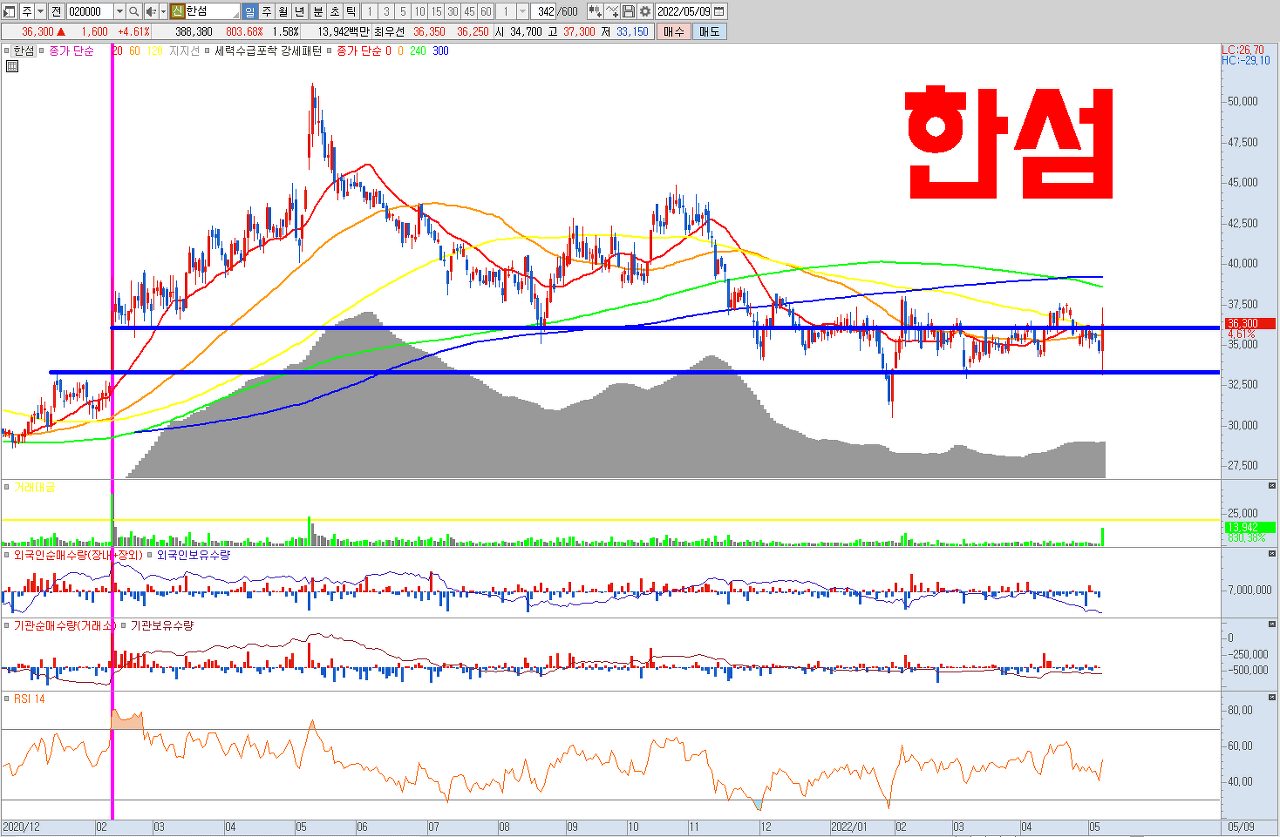The image size is (1280, 837).
Task: Open chart settings gear icon
Action: click(645, 11)
